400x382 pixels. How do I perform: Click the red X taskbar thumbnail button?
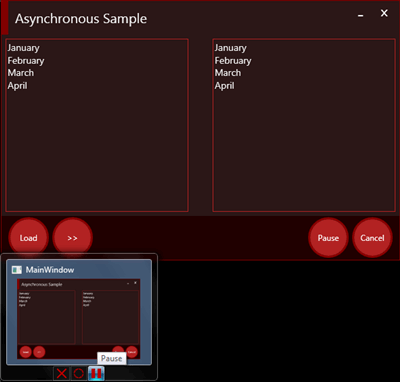(62, 373)
